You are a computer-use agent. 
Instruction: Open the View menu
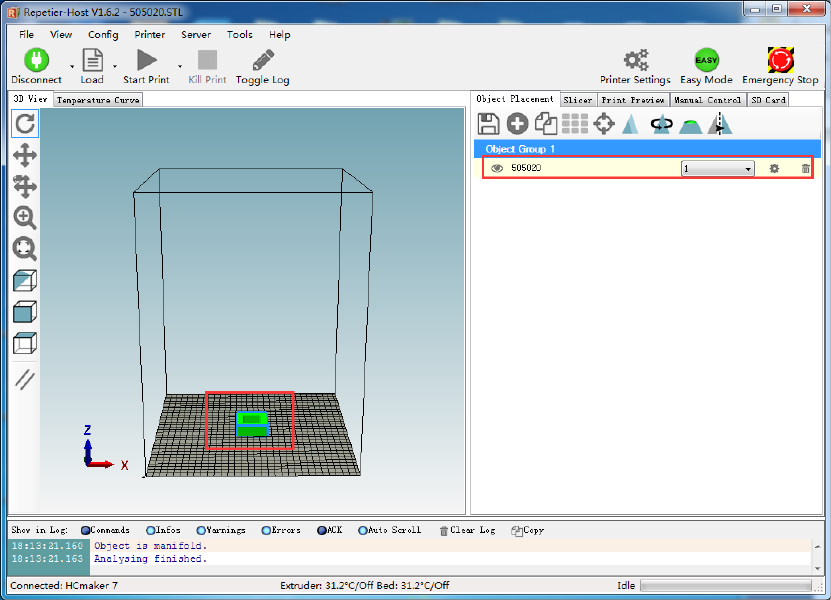pos(61,34)
